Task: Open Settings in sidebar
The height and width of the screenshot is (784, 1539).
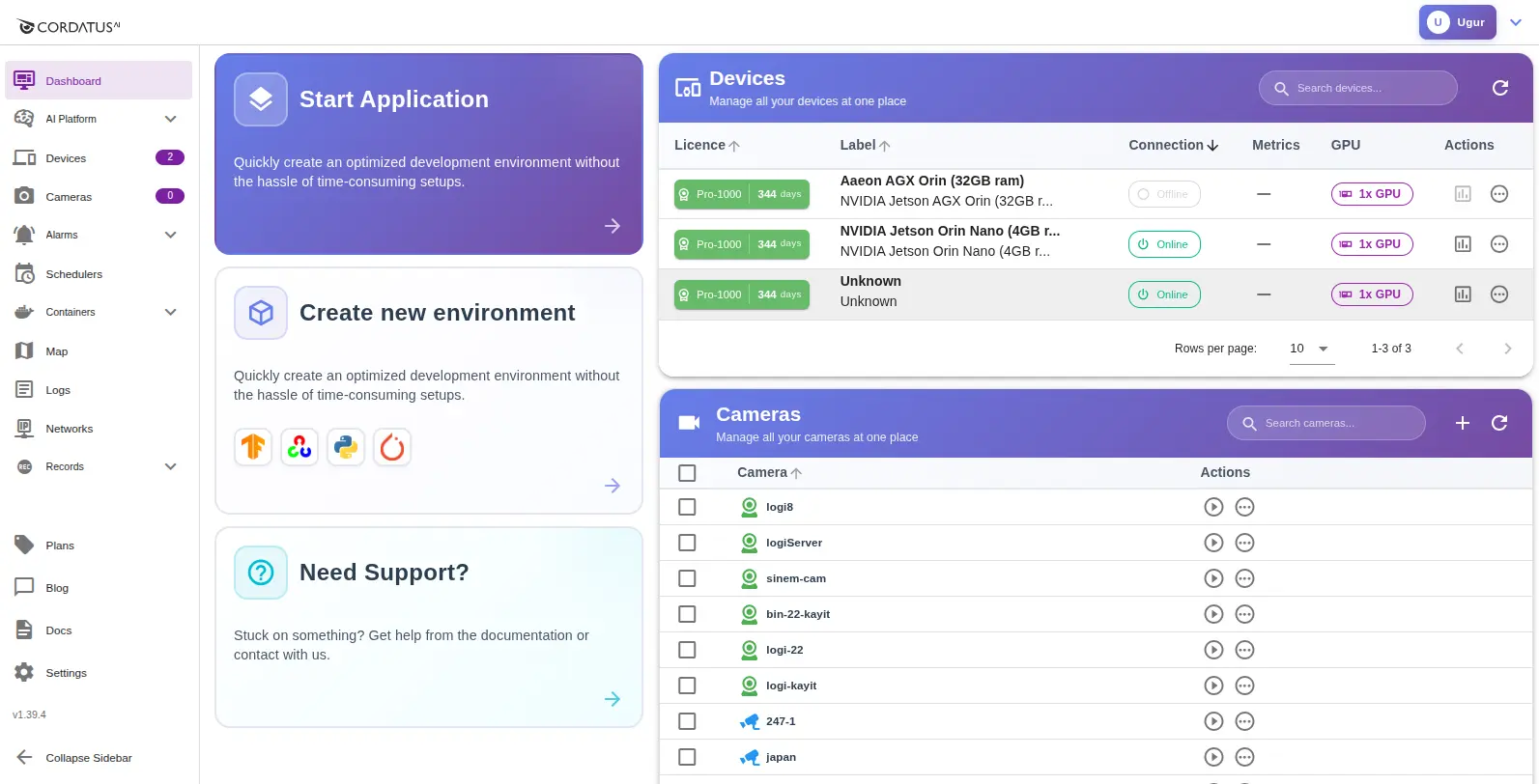Action: (99, 673)
